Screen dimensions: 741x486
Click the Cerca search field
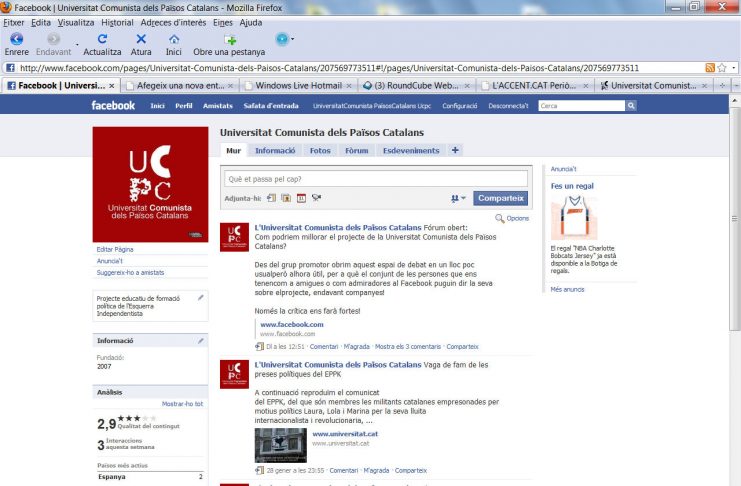pyautogui.click(x=581, y=106)
